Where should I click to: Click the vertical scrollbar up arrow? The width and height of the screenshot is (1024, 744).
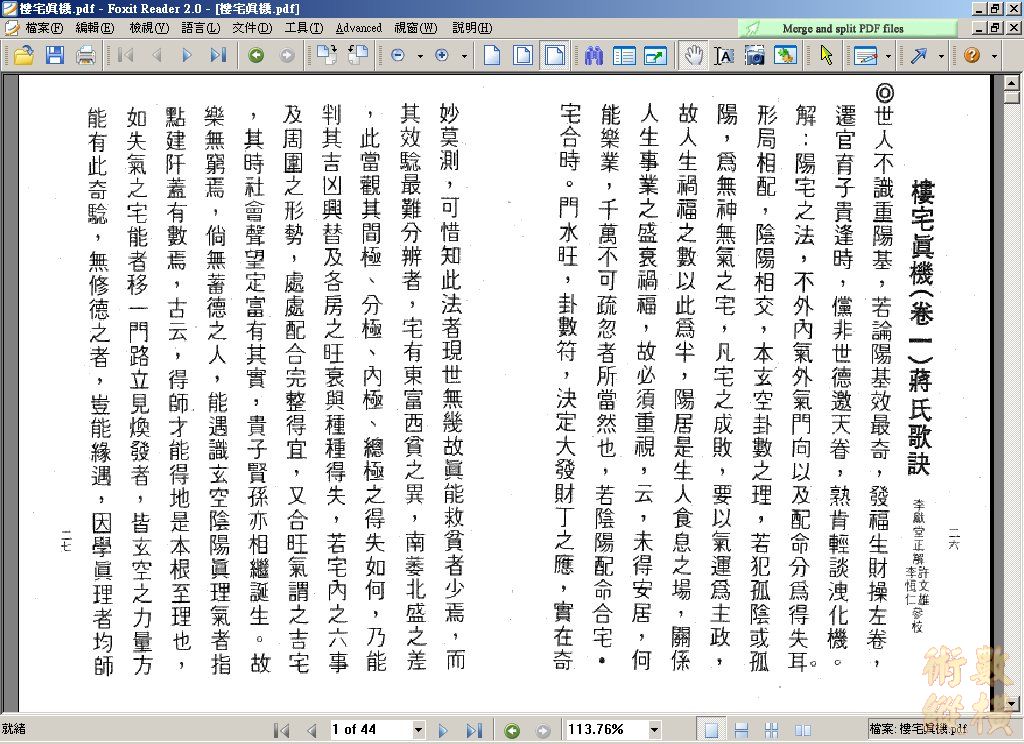click(1012, 83)
